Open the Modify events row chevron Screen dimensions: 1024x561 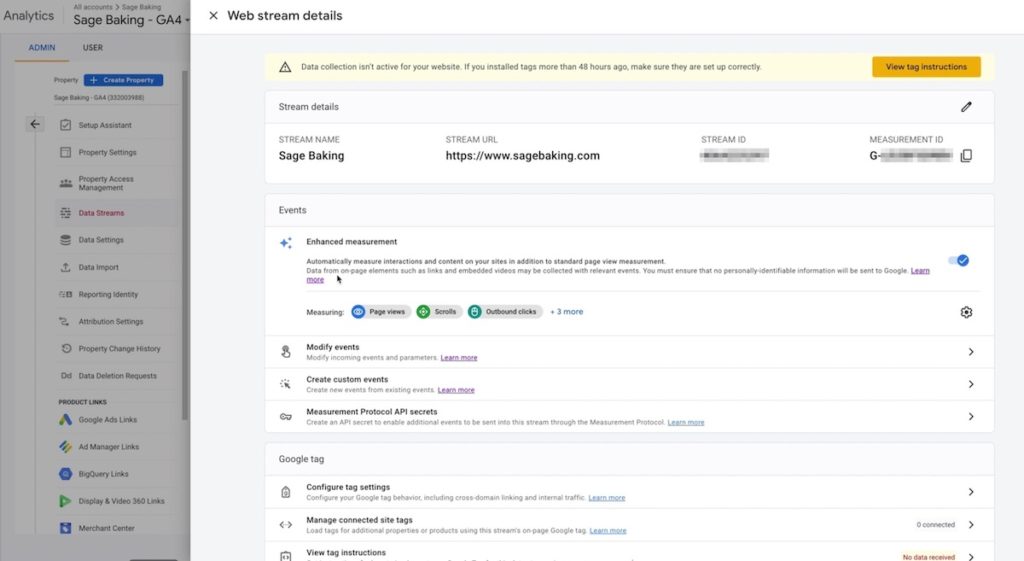970,352
